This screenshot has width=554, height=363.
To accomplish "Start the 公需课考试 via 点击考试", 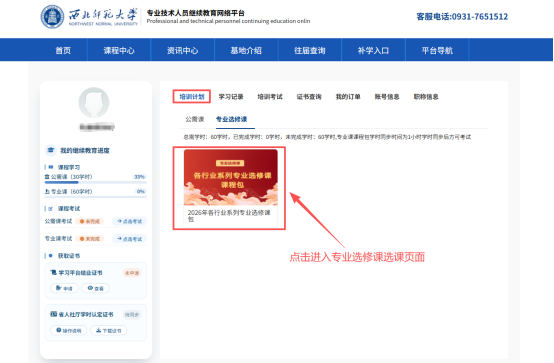I will 129,221.
